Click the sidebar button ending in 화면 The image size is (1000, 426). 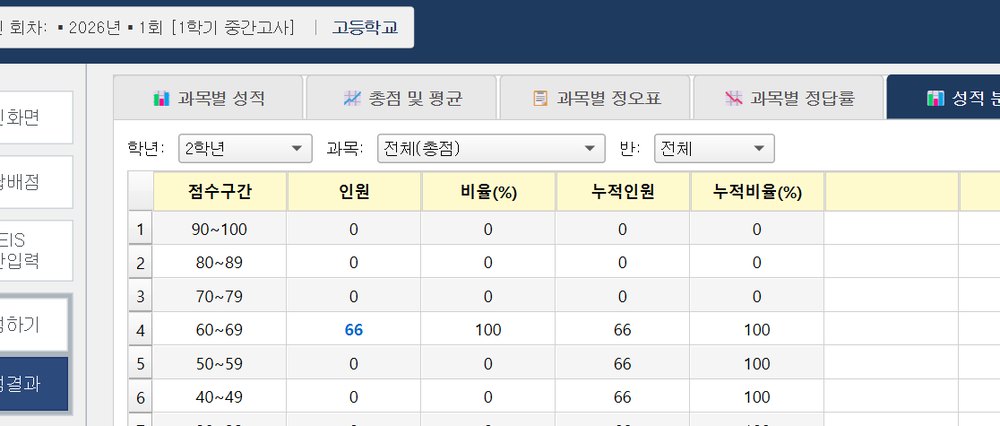(36, 117)
